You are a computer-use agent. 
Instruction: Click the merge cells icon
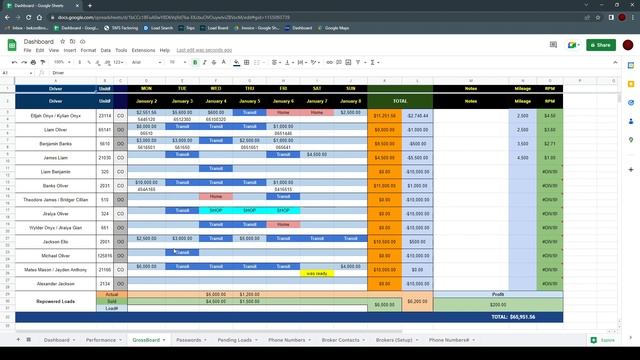[x=257, y=62]
